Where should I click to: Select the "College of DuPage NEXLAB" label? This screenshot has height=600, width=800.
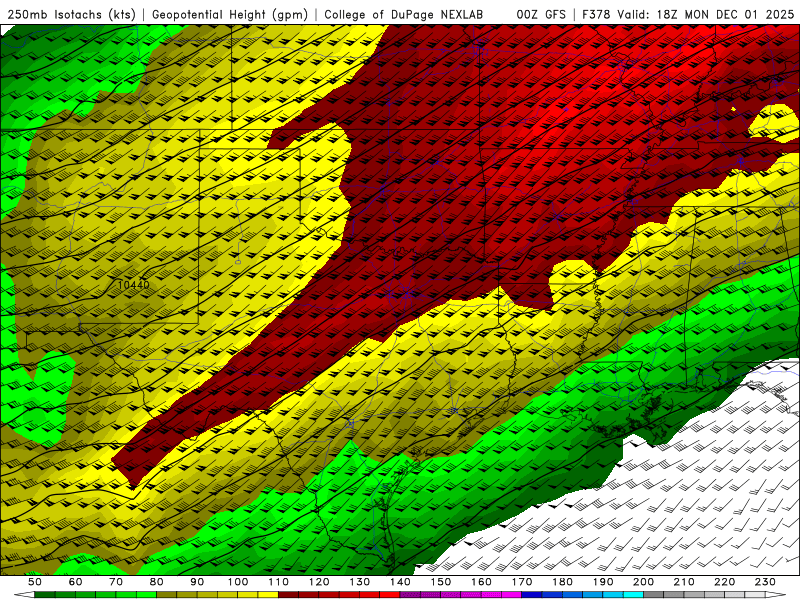tap(404, 14)
